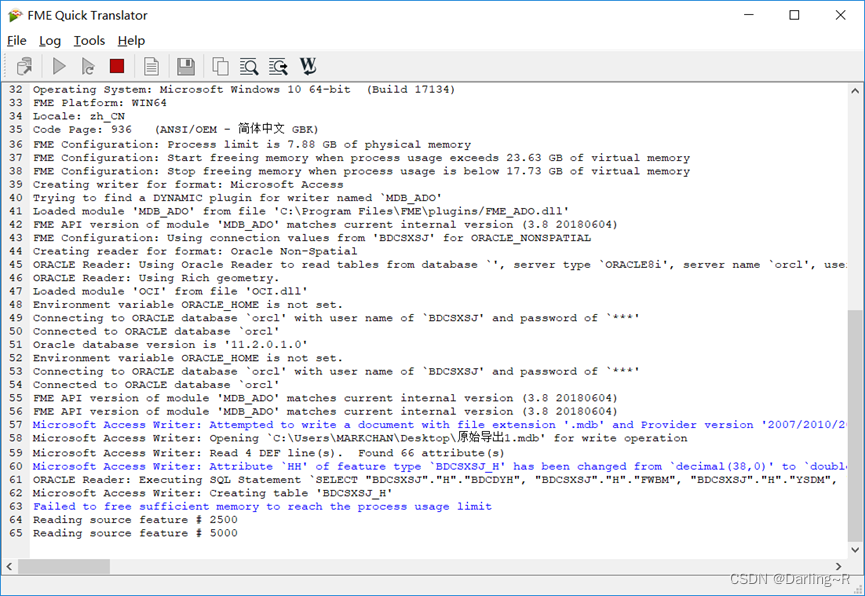The width and height of the screenshot is (865, 596).
Task: Copy log with the copy icon
Action: point(220,66)
